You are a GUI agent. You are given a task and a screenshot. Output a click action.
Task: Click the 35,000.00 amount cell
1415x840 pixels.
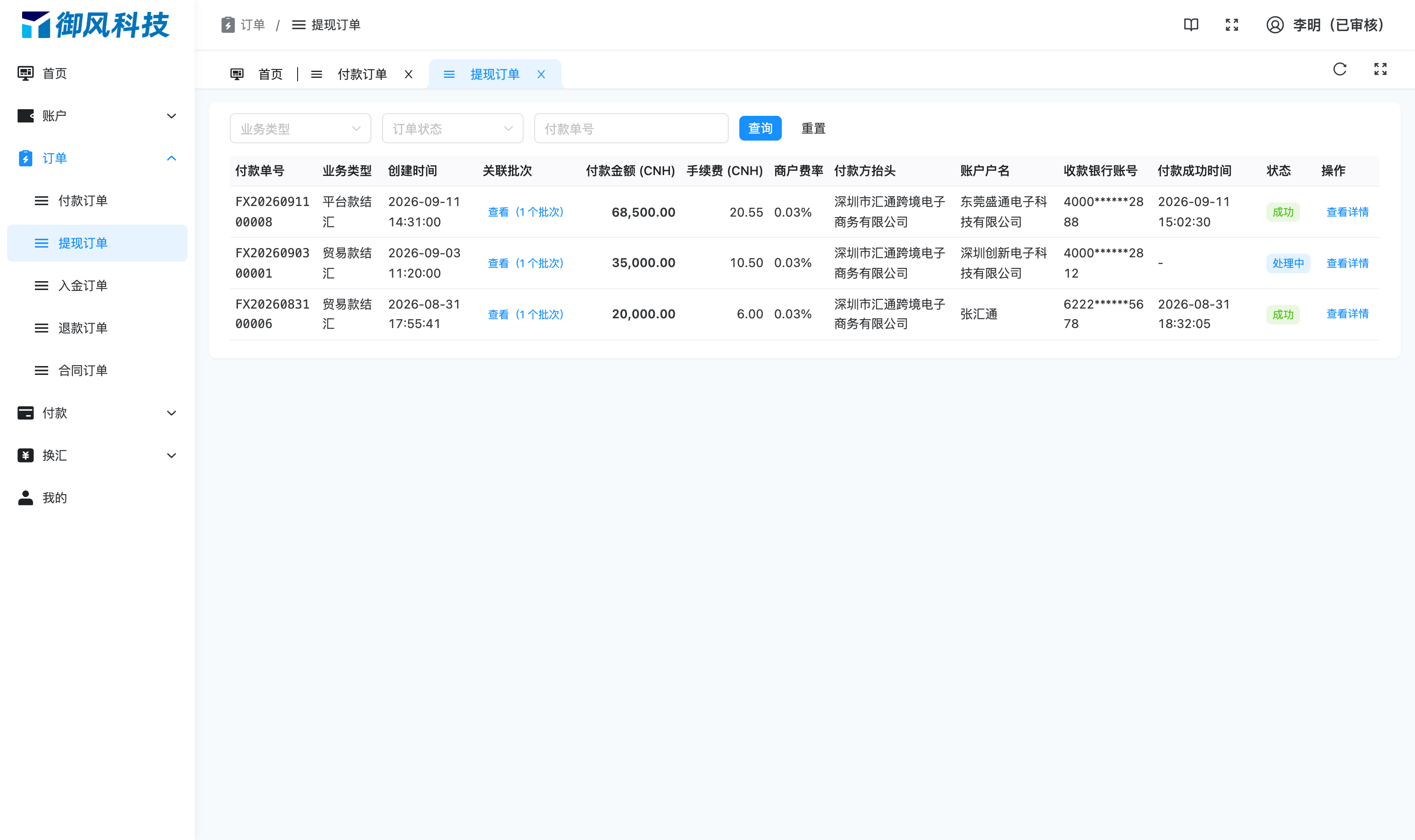click(x=643, y=263)
